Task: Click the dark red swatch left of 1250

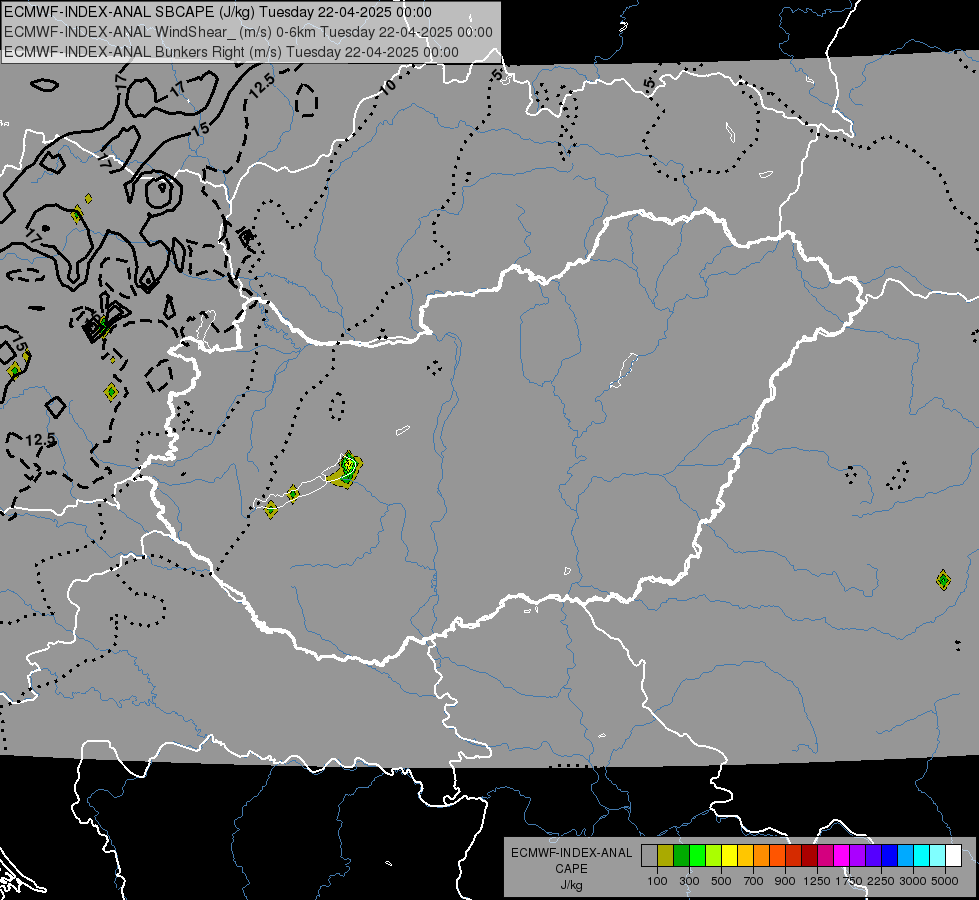Action: 810,855
